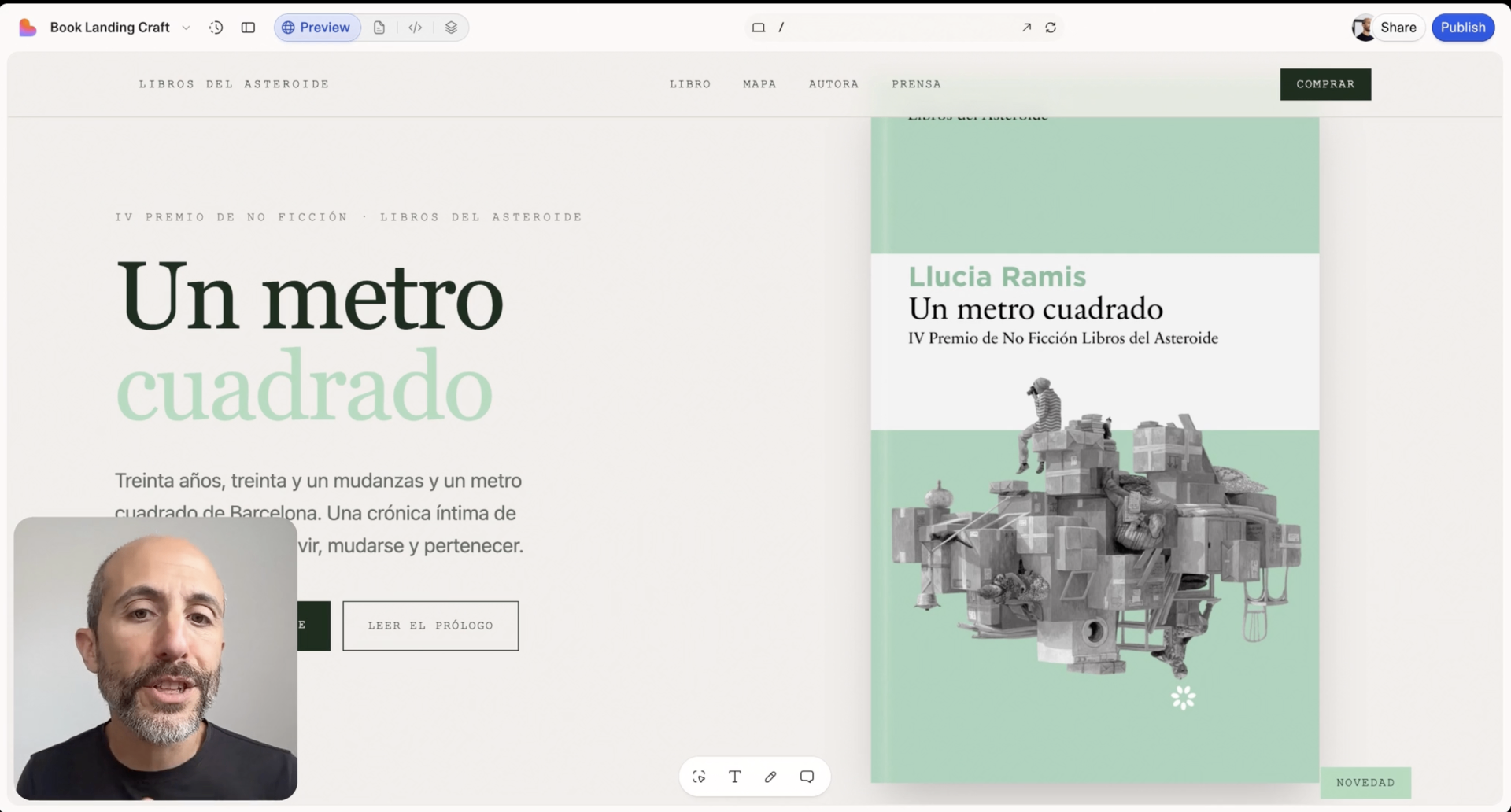
Task: Open the version history clock icon
Action: coord(216,28)
